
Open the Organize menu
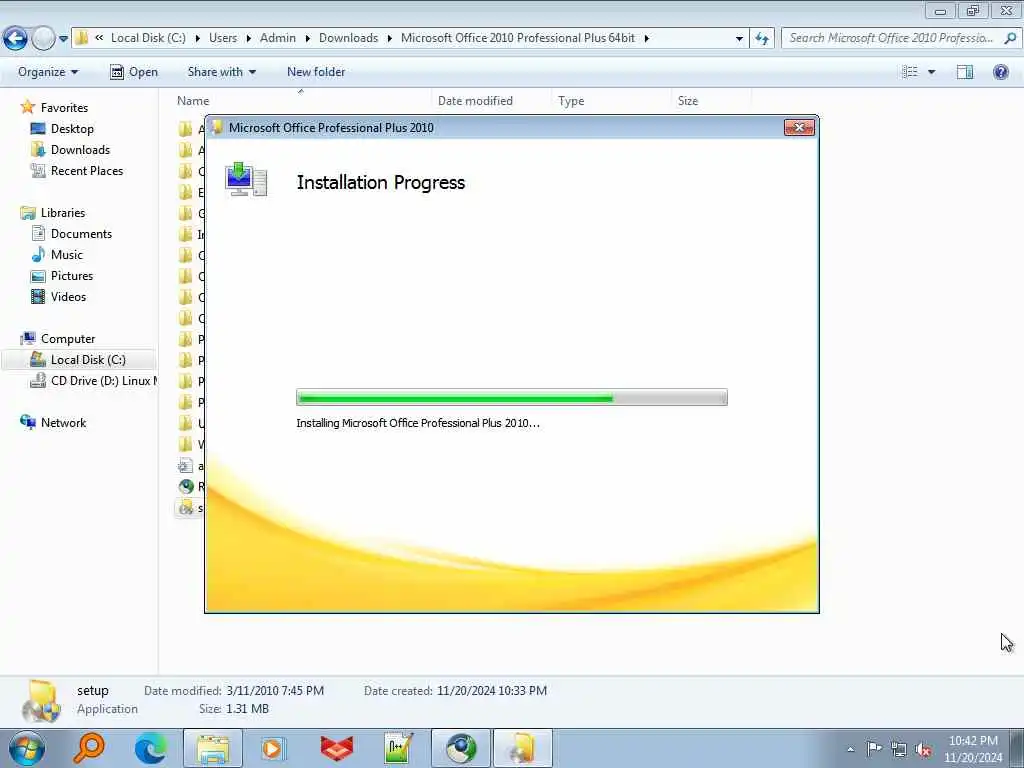coord(48,72)
